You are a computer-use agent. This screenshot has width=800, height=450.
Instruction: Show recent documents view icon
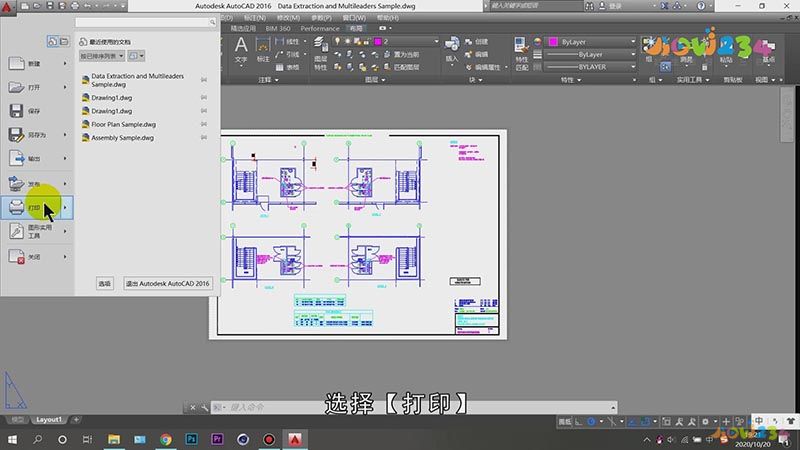coord(53,41)
